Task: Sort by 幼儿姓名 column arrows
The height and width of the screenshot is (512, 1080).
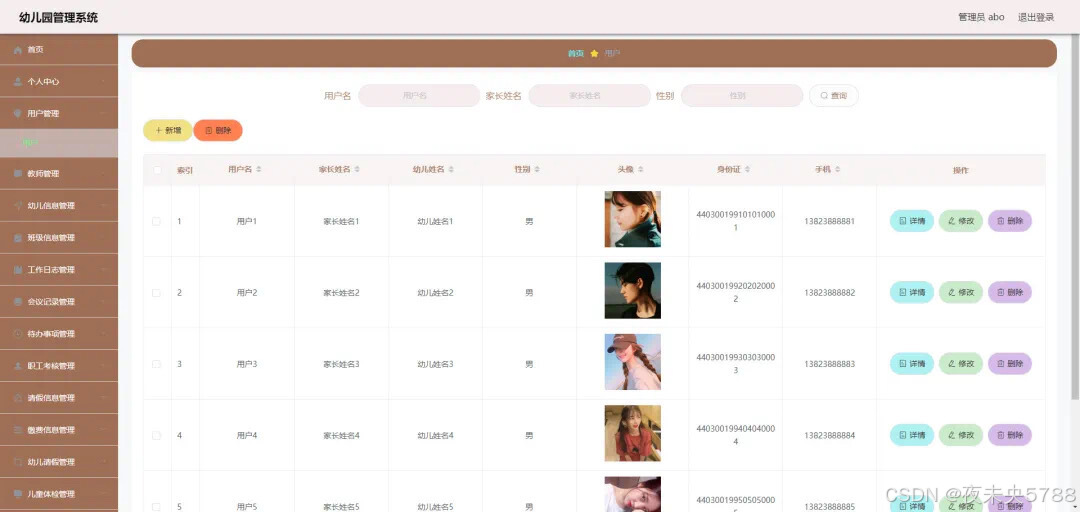Action: 450,170
